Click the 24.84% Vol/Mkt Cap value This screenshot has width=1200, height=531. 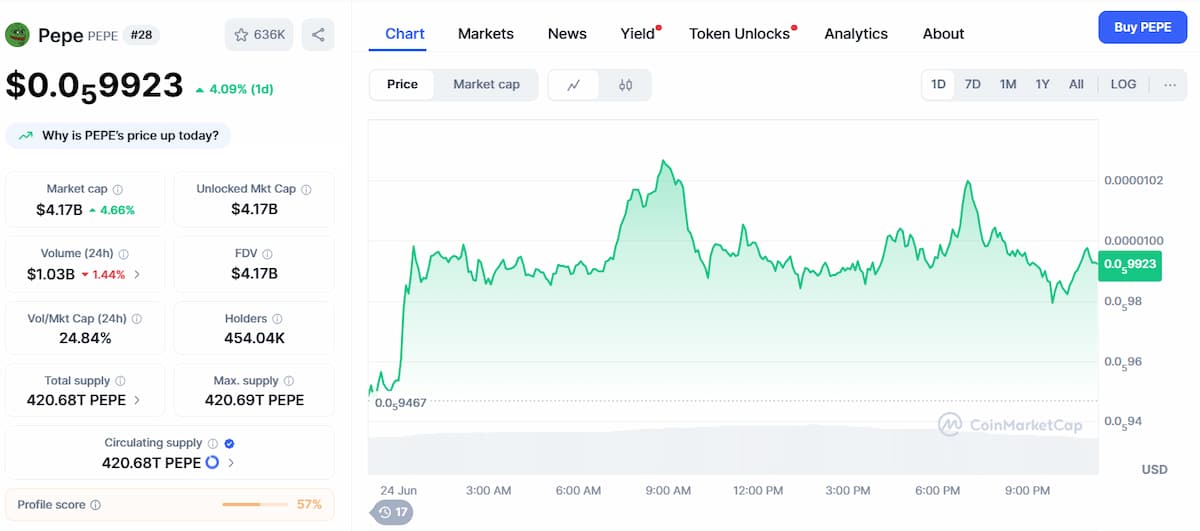click(x=85, y=338)
